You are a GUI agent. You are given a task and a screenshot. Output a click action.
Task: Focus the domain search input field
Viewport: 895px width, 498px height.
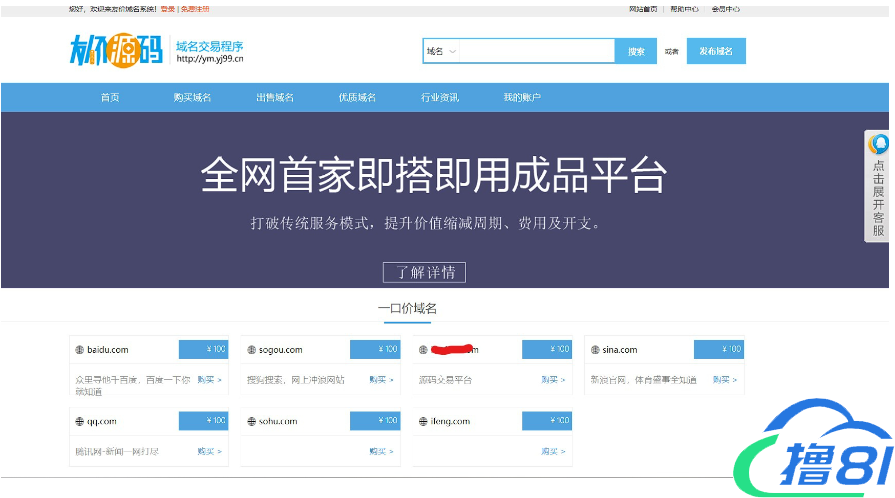click(x=537, y=51)
